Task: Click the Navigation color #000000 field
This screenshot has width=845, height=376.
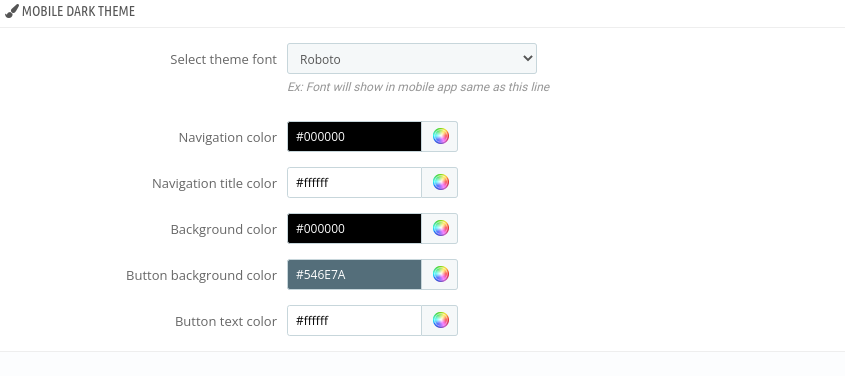Action: pyautogui.click(x=354, y=136)
